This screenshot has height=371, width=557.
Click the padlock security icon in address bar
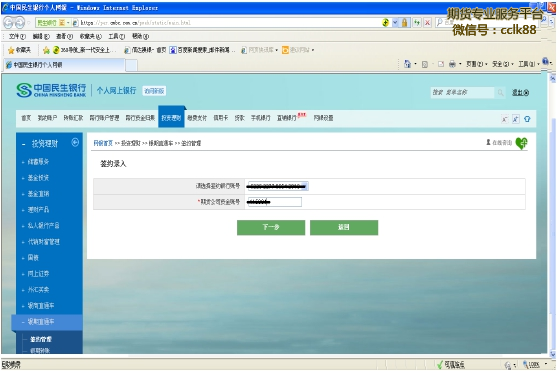[x=404, y=23]
